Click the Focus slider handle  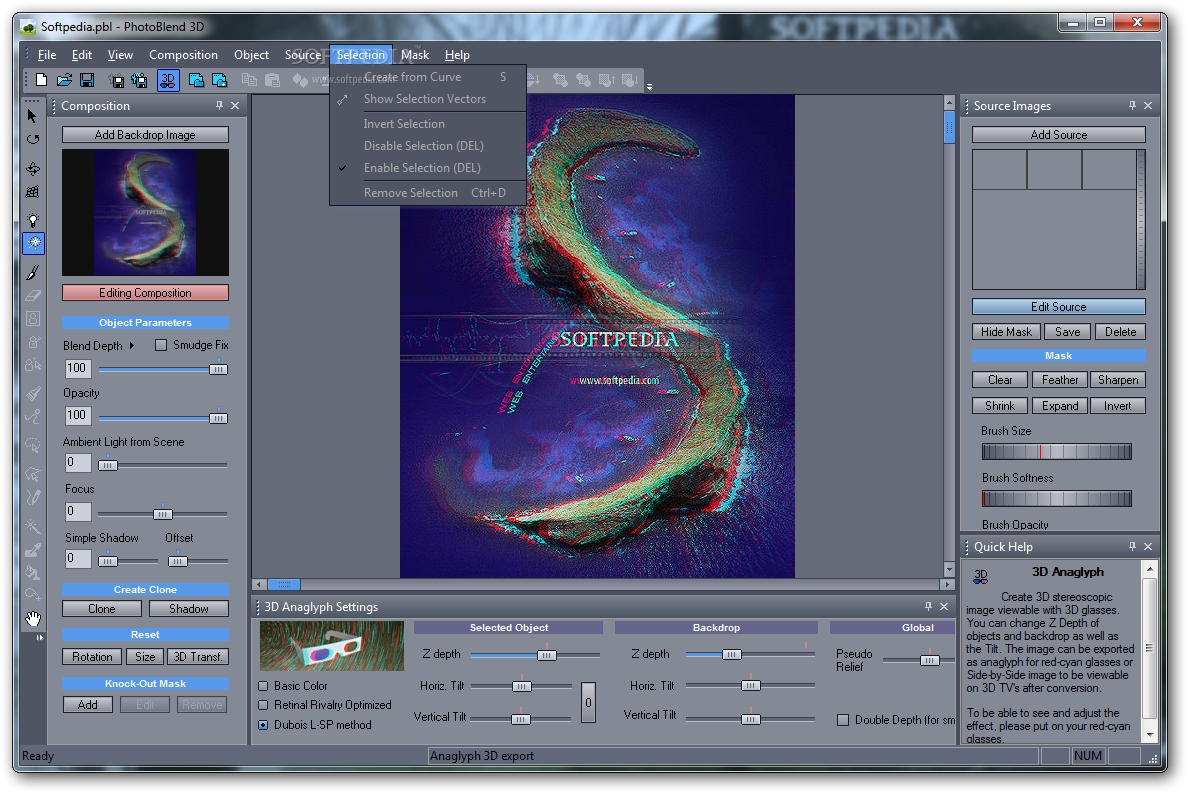pos(162,514)
